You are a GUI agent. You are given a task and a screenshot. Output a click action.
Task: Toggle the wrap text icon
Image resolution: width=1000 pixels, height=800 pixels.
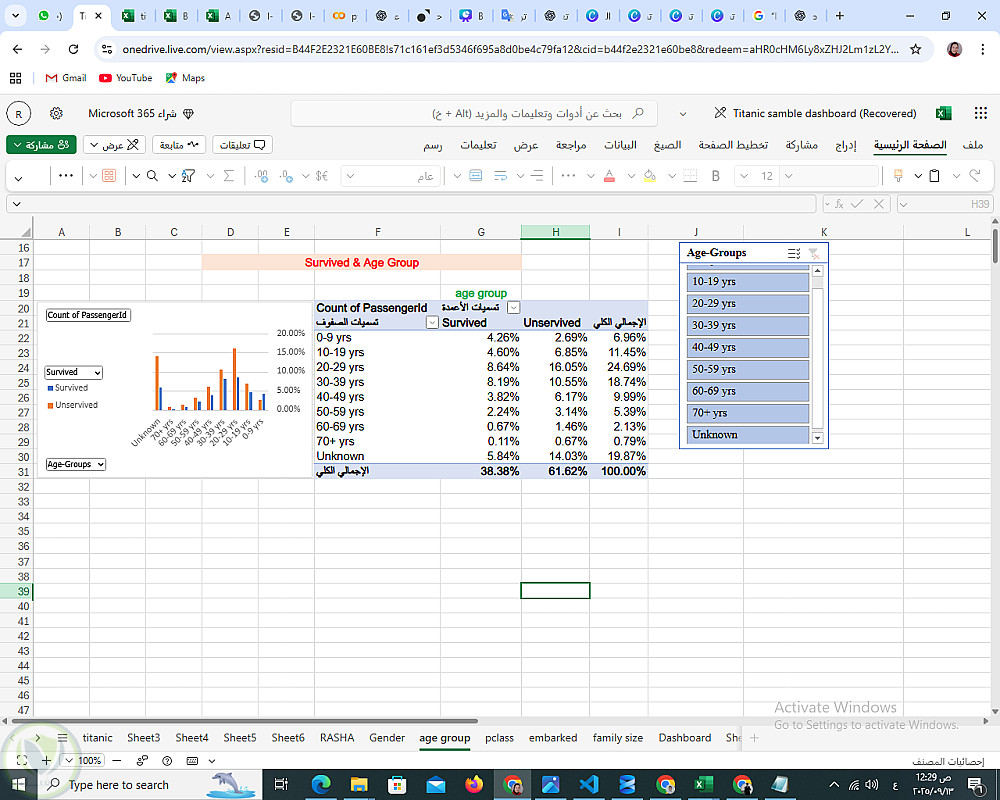[x=501, y=176]
